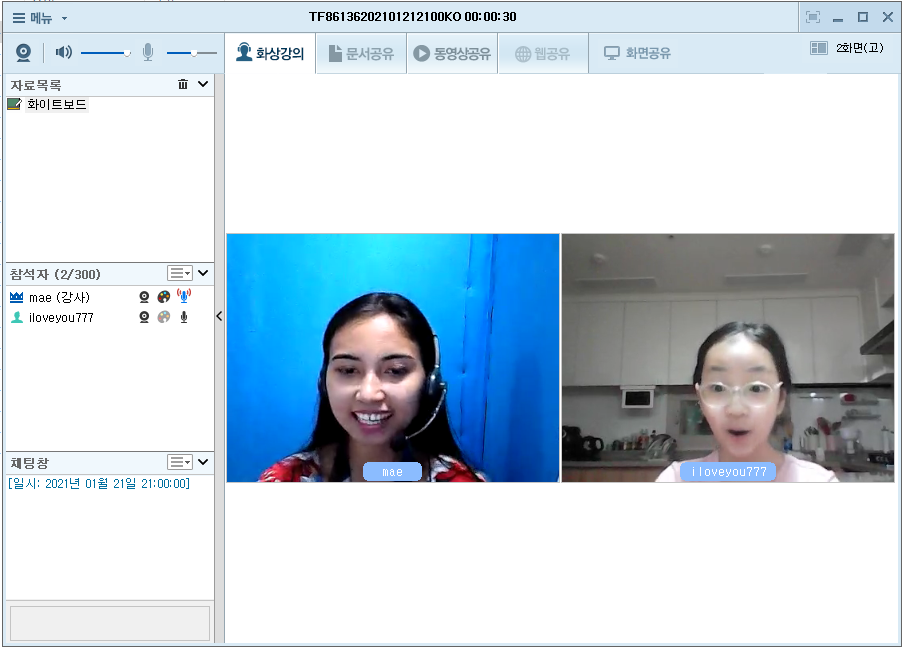Mute the speaker volume icon
The image size is (905, 649).
64,53
